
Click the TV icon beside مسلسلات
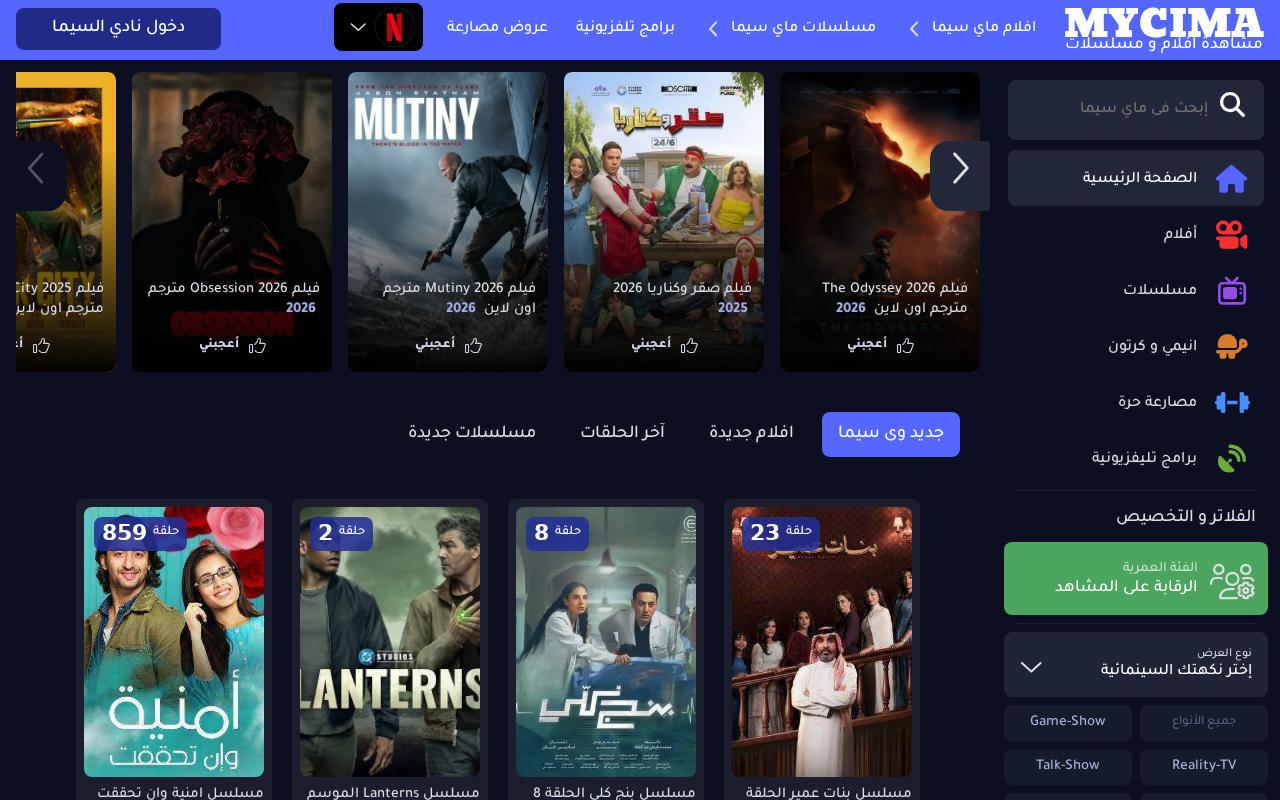1231,291
